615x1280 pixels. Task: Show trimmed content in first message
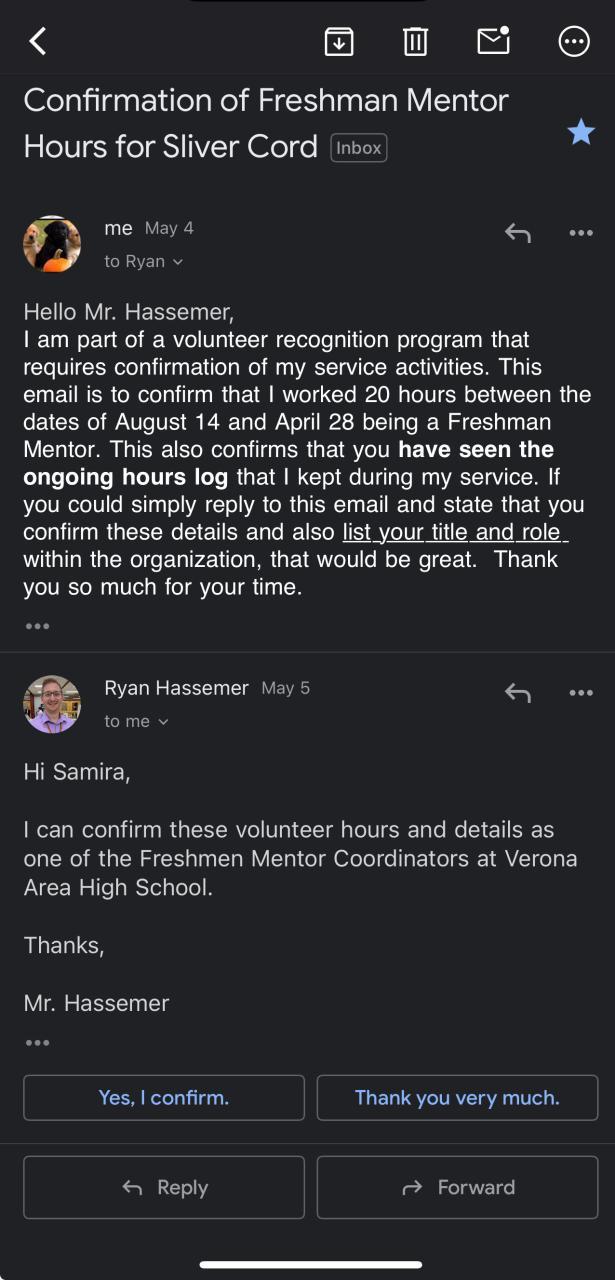coord(37,626)
